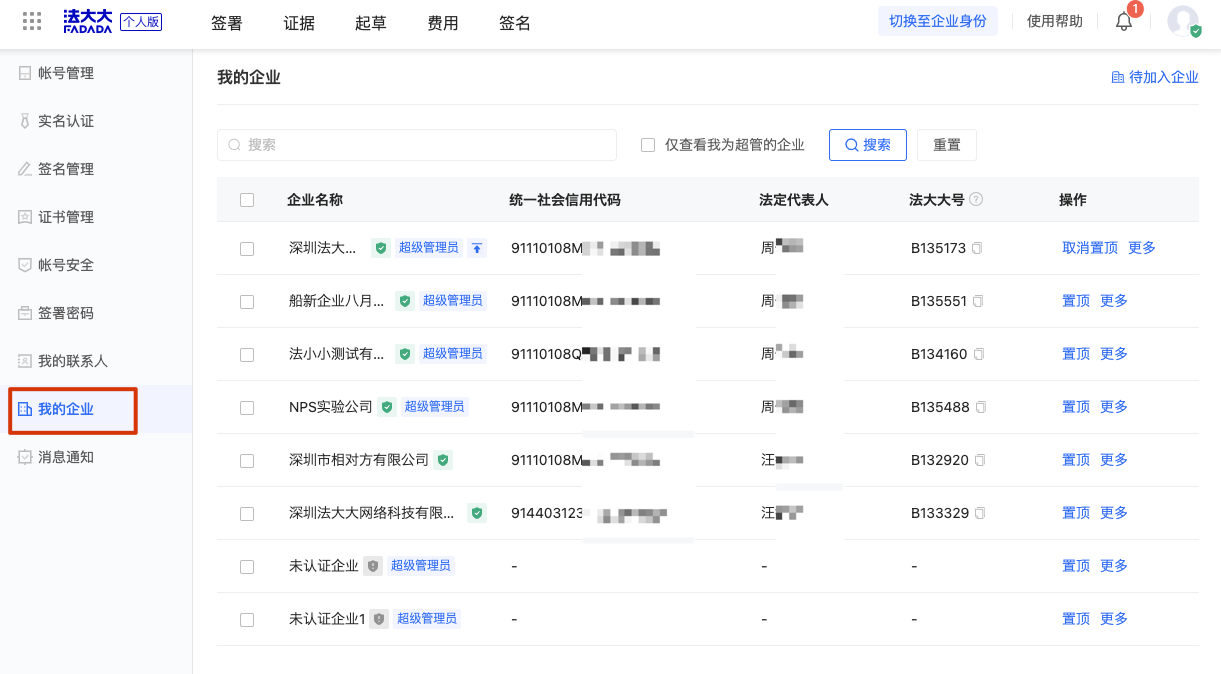Click the pinned-to-top icon for 深圳法大
The width and height of the screenshot is (1221, 674).
coord(477,248)
